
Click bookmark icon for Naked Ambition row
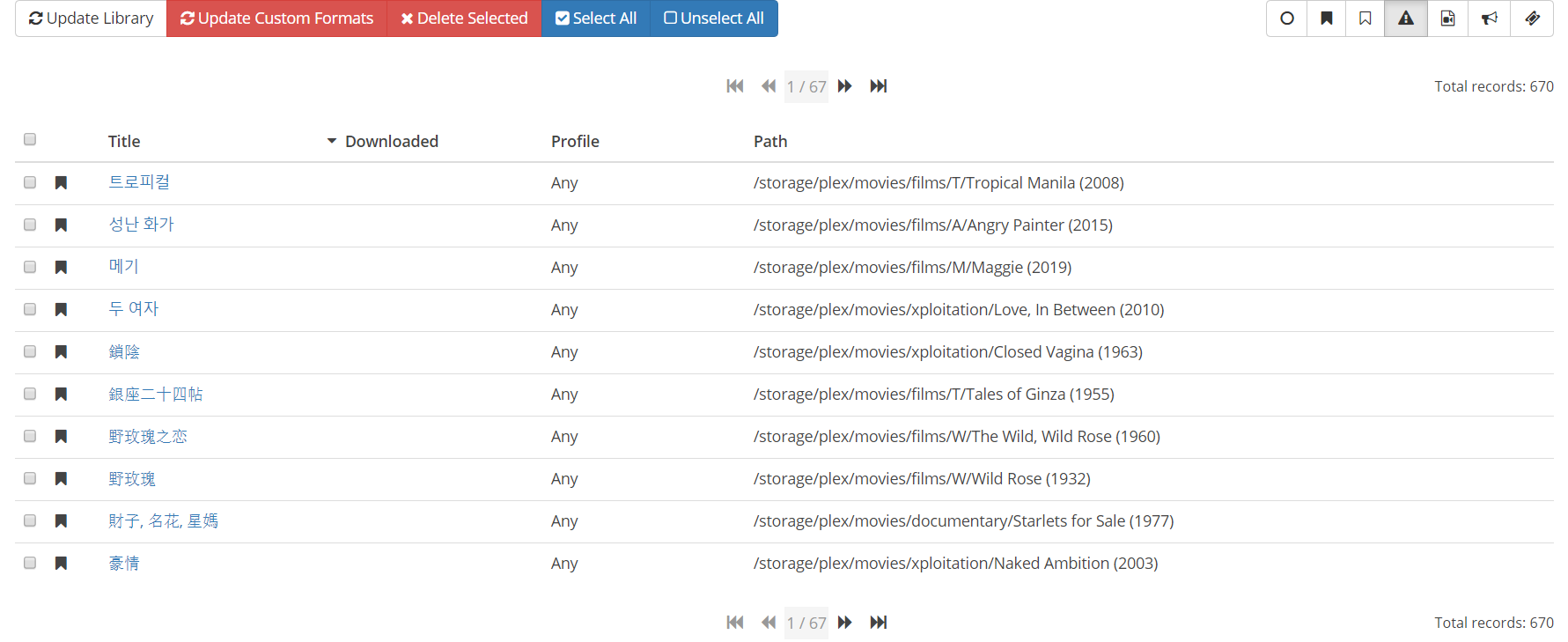pos(61,564)
